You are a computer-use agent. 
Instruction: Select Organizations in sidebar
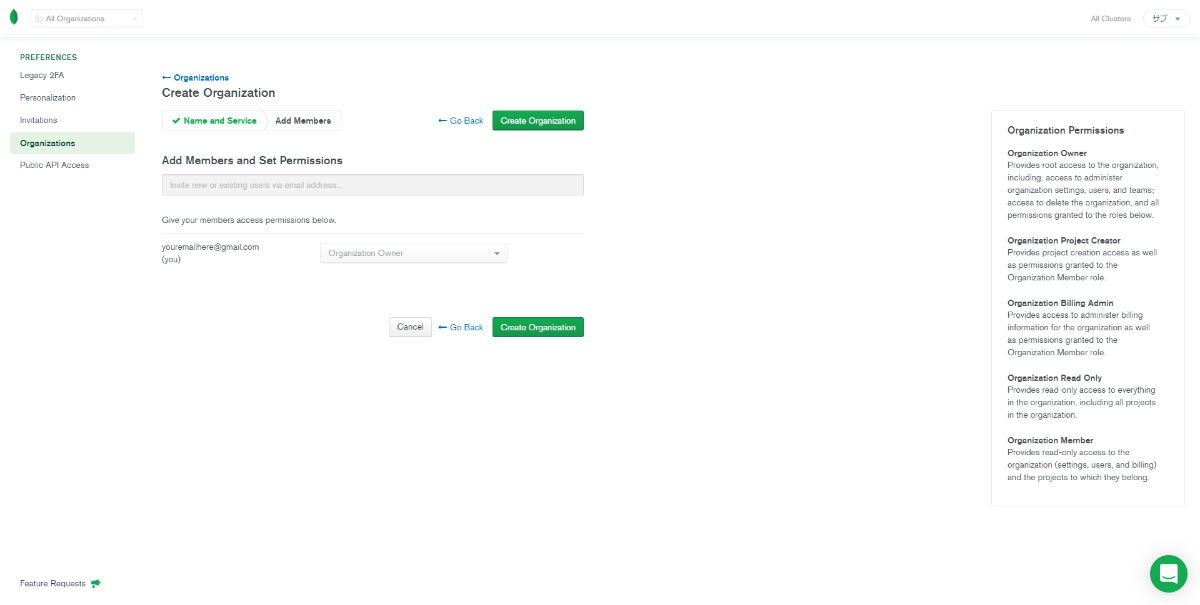(x=72, y=143)
